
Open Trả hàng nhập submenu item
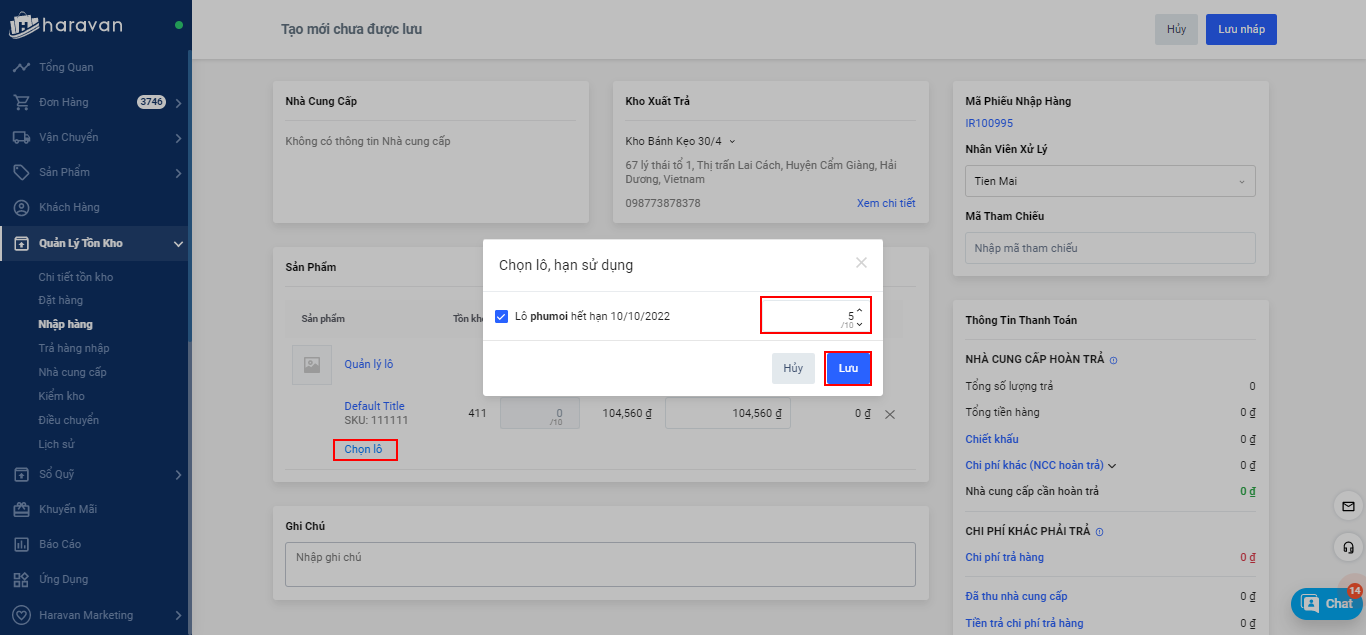[x=74, y=348]
